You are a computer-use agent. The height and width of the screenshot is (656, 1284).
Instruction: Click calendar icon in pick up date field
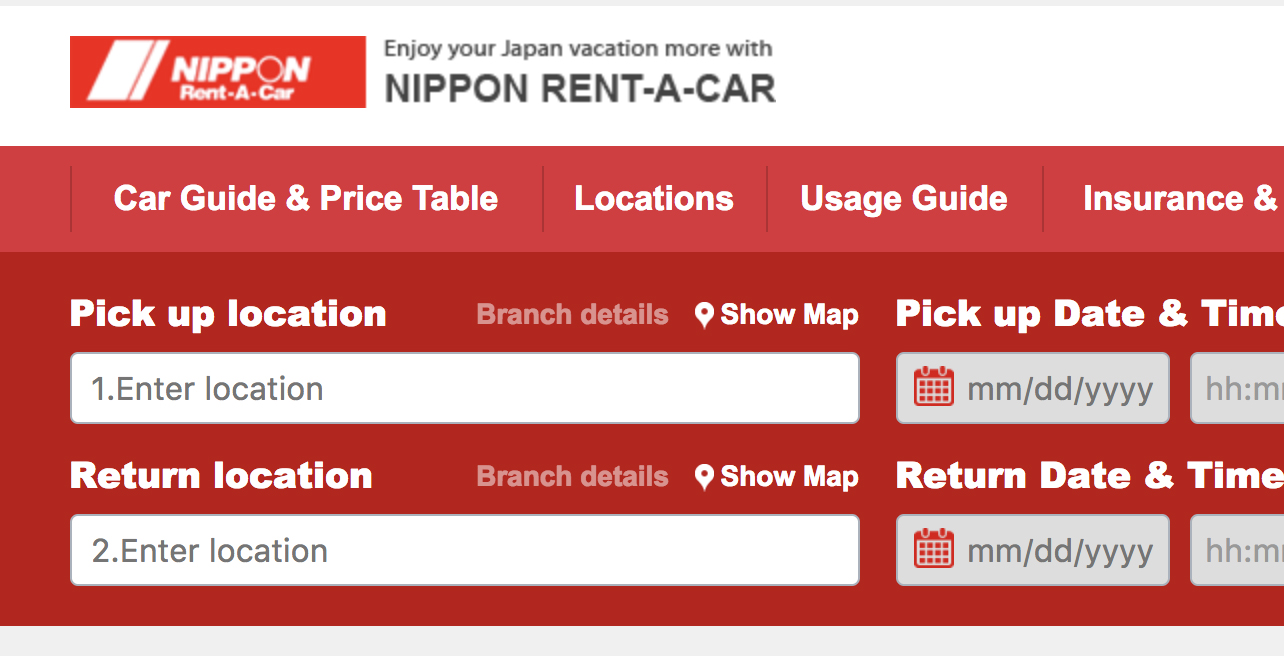click(934, 387)
